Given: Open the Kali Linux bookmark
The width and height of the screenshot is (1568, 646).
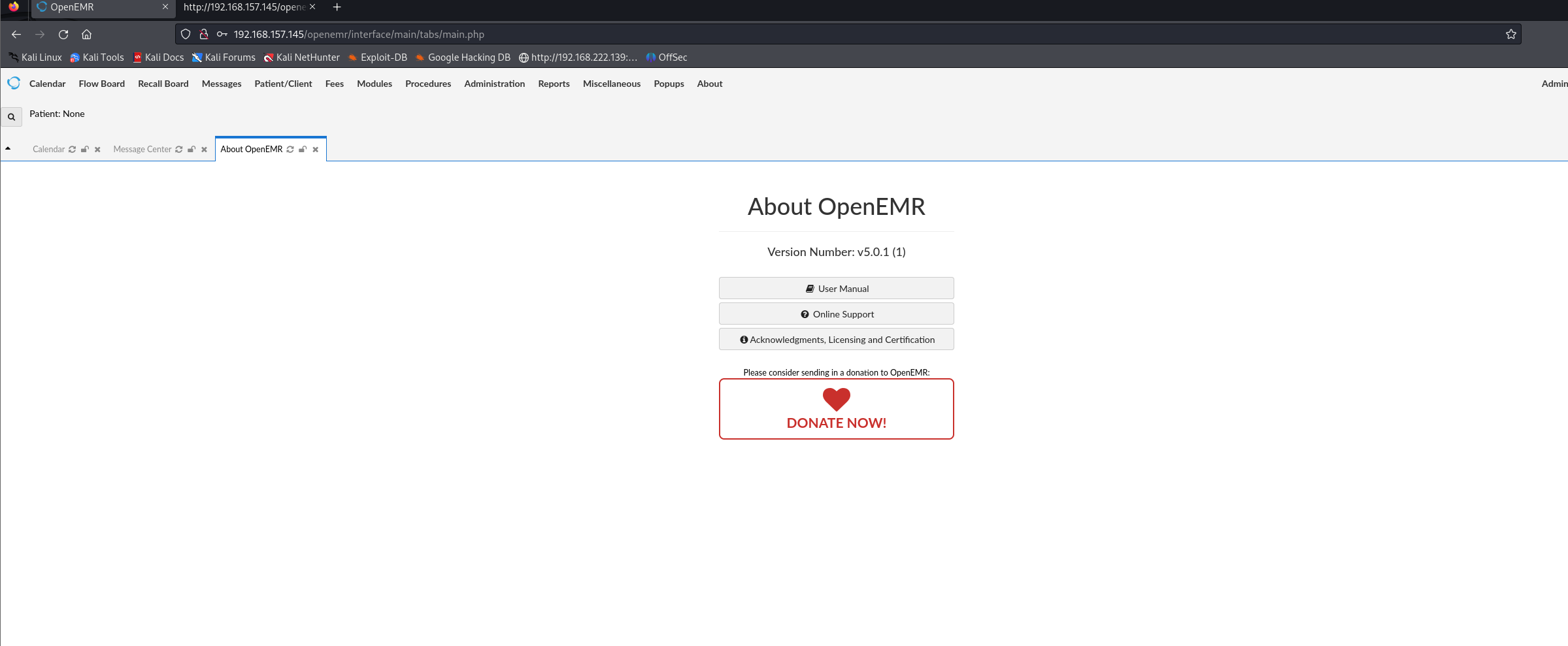Looking at the screenshot, I should (x=35, y=57).
